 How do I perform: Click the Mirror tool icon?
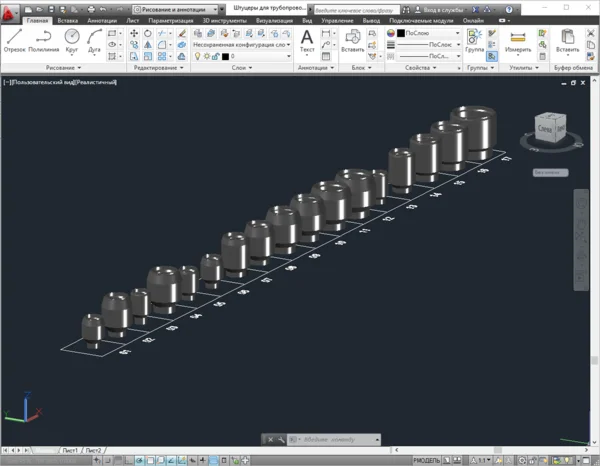(x=148, y=45)
